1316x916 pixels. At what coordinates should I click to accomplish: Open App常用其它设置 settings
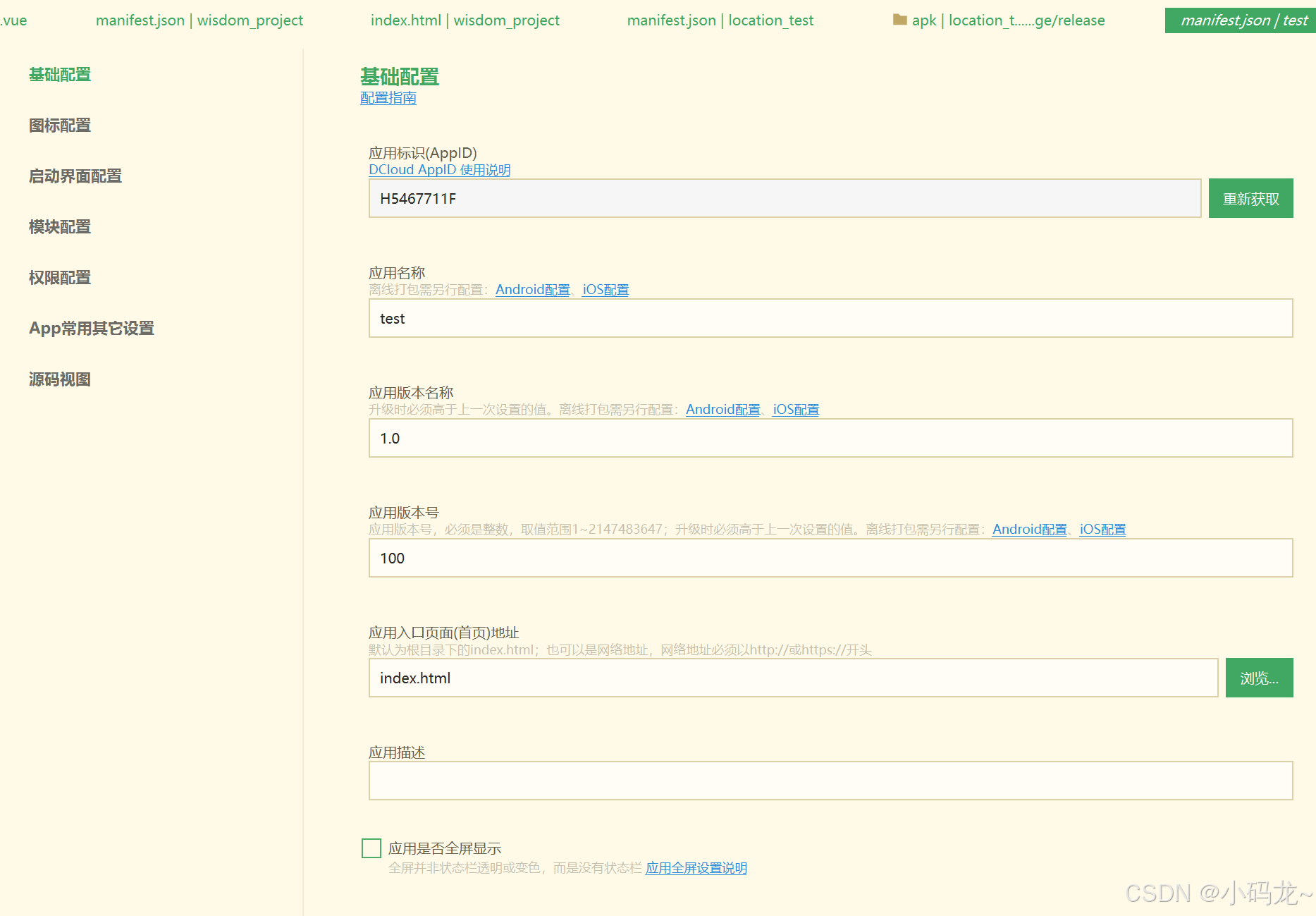click(x=92, y=328)
